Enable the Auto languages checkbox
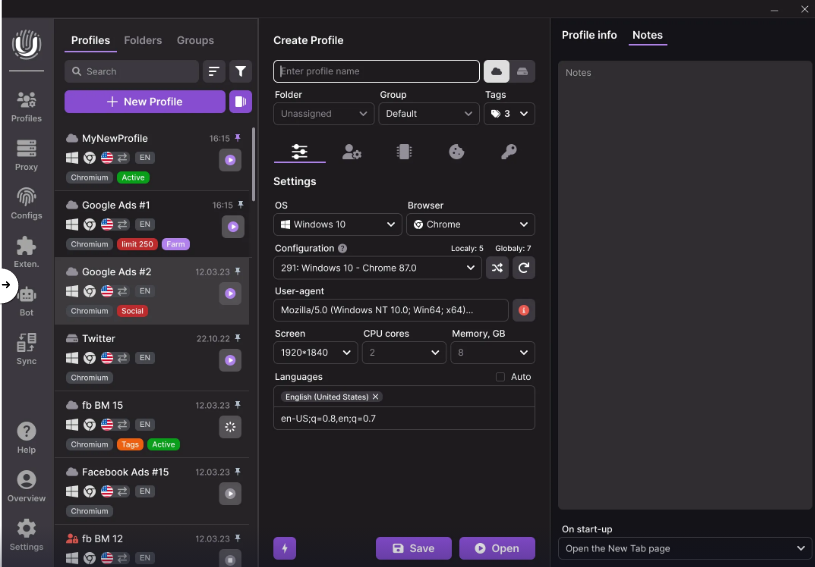This screenshot has width=815, height=567. pyautogui.click(x=501, y=377)
